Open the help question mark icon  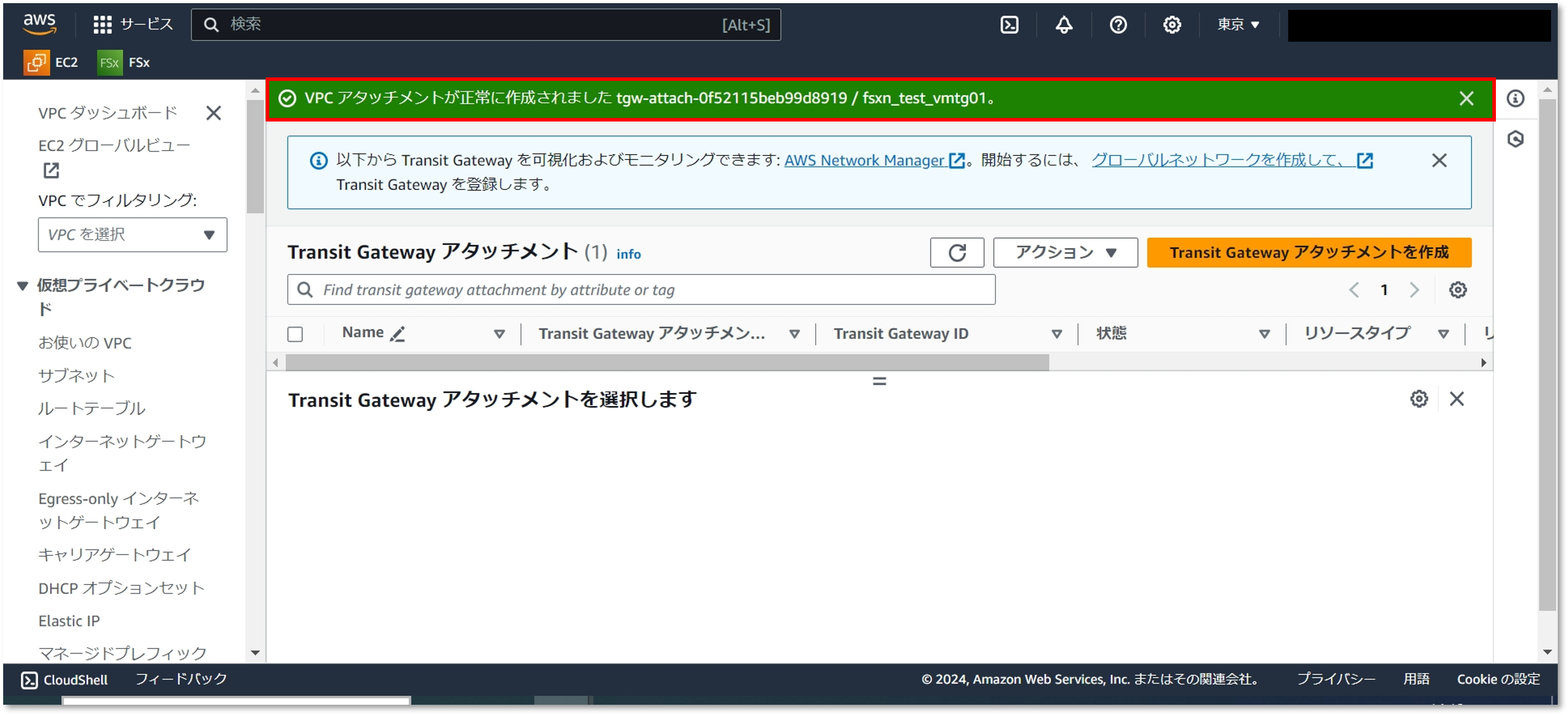point(1118,25)
